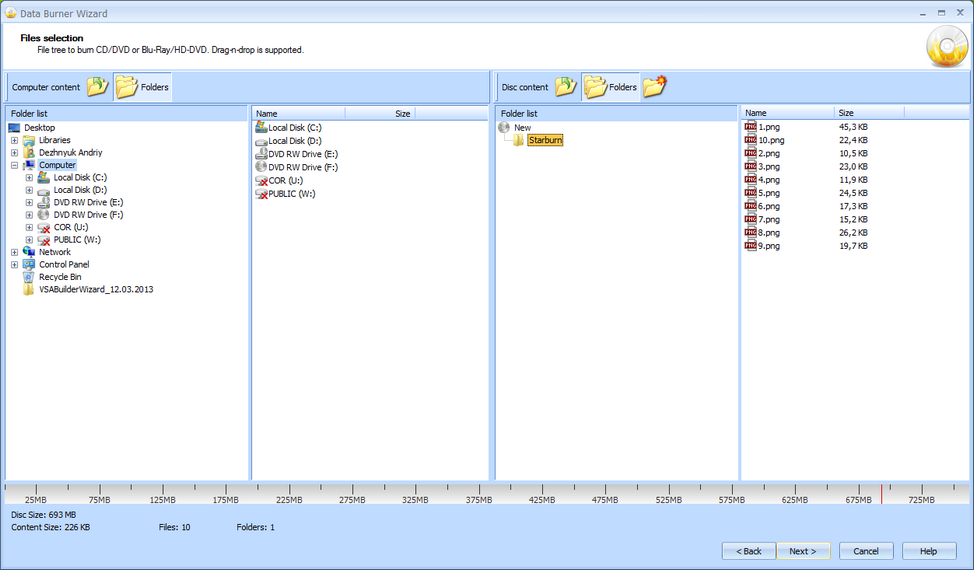Toggle Folders view in Computer content
This screenshot has height=570, width=974.
pyautogui.click(x=142, y=87)
